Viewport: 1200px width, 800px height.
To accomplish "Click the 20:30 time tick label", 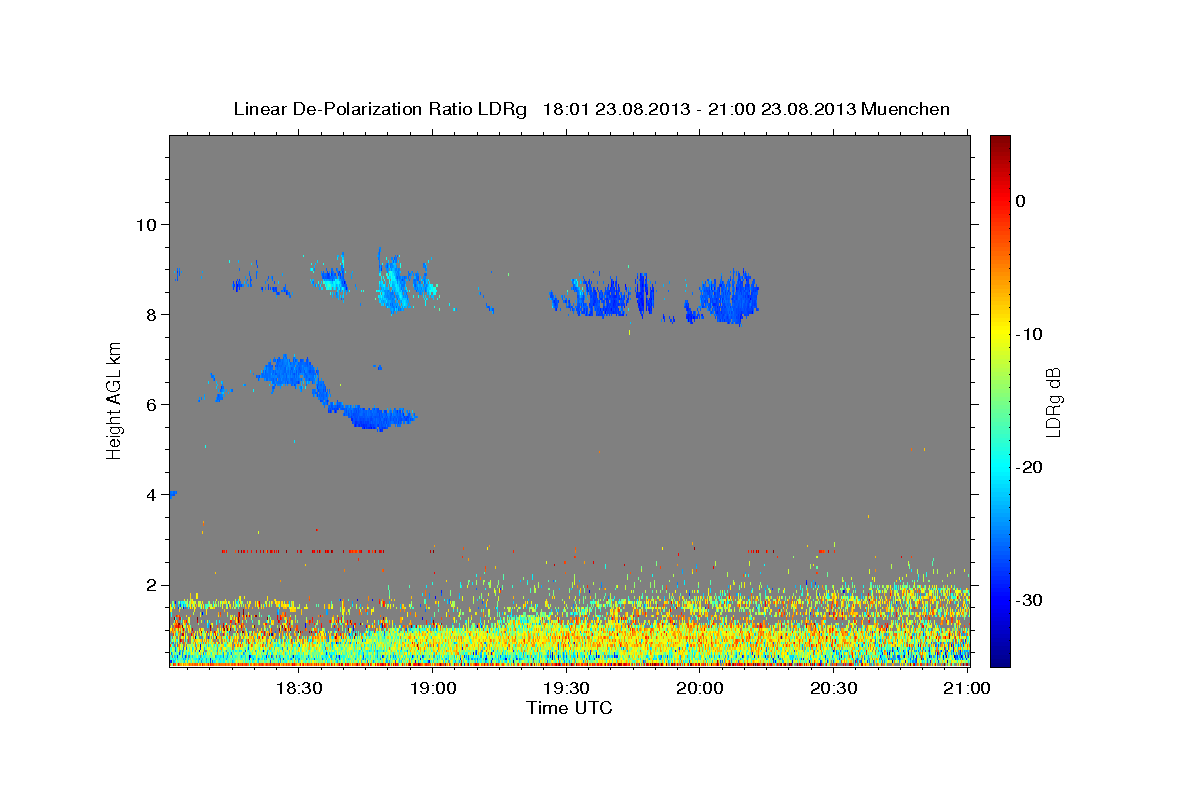I will pyautogui.click(x=833, y=688).
